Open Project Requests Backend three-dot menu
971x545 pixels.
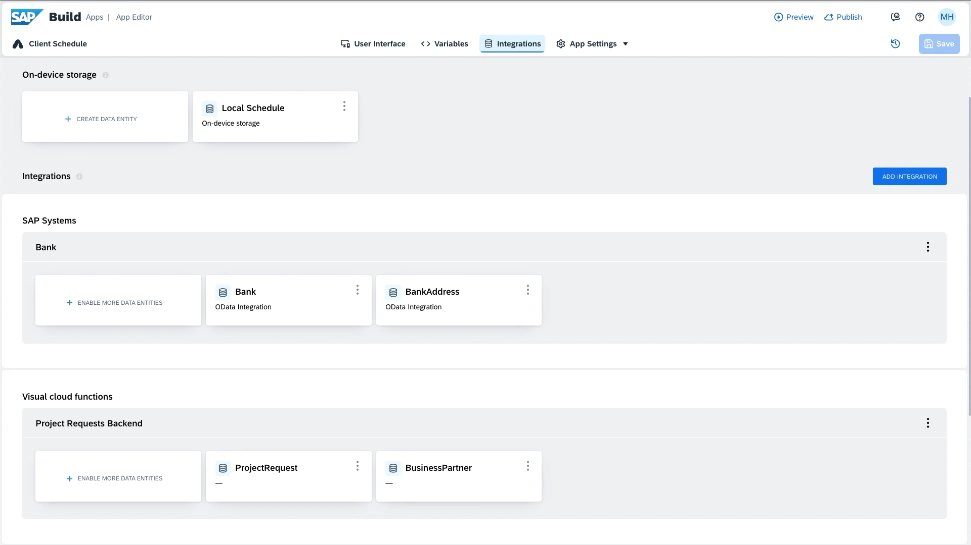coord(928,423)
